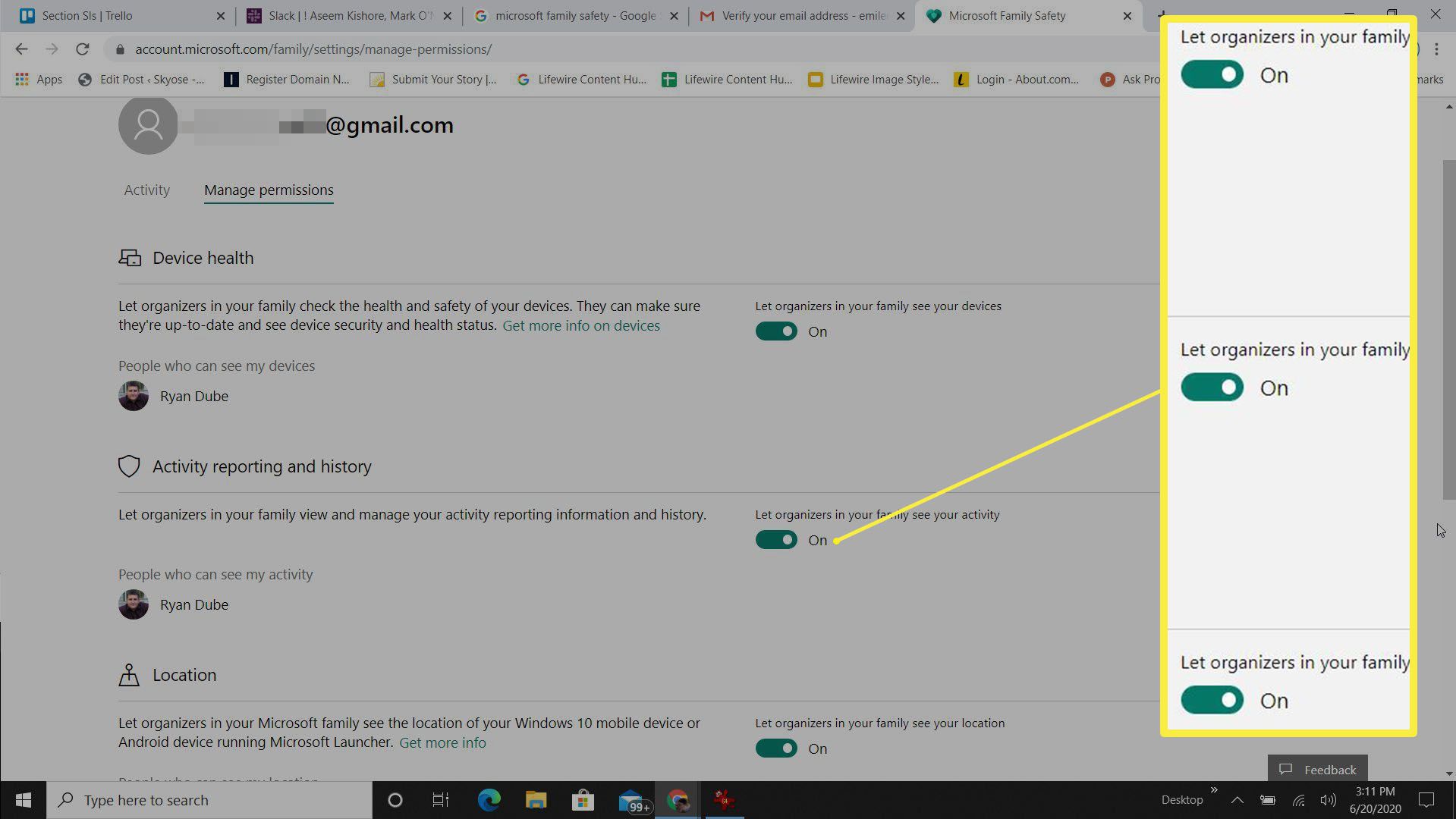Open the Desktop toolbar label in taskbar
This screenshot has width=1456, height=819.
tap(1181, 800)
